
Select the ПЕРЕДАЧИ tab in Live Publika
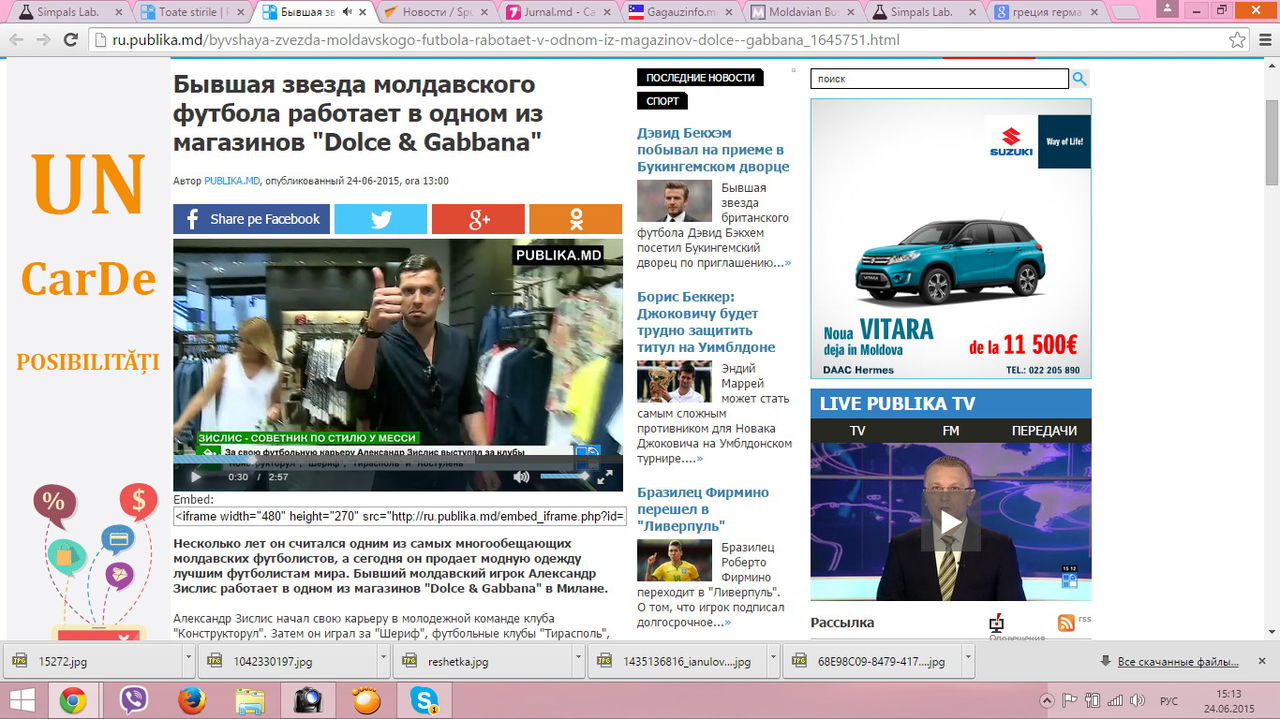[x=1044, y=430]
